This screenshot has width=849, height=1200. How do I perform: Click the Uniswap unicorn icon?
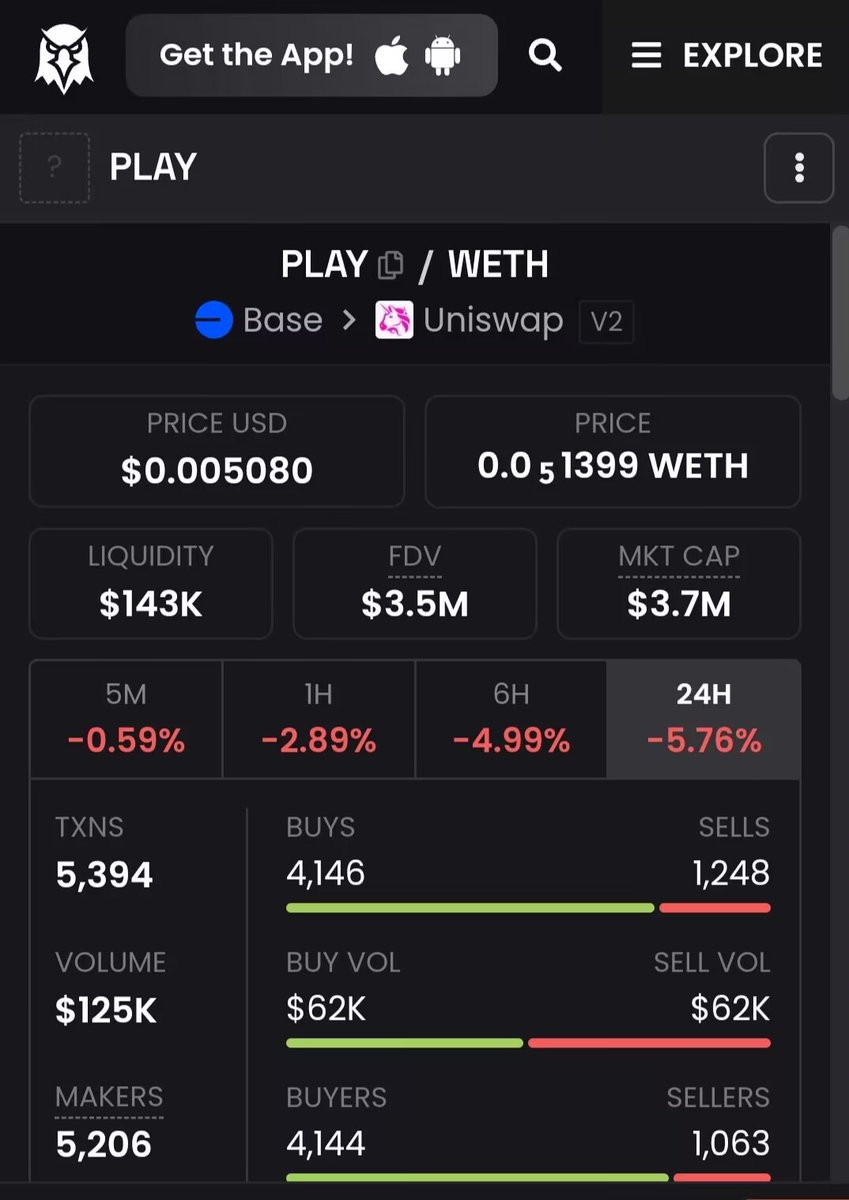(394, 321)
